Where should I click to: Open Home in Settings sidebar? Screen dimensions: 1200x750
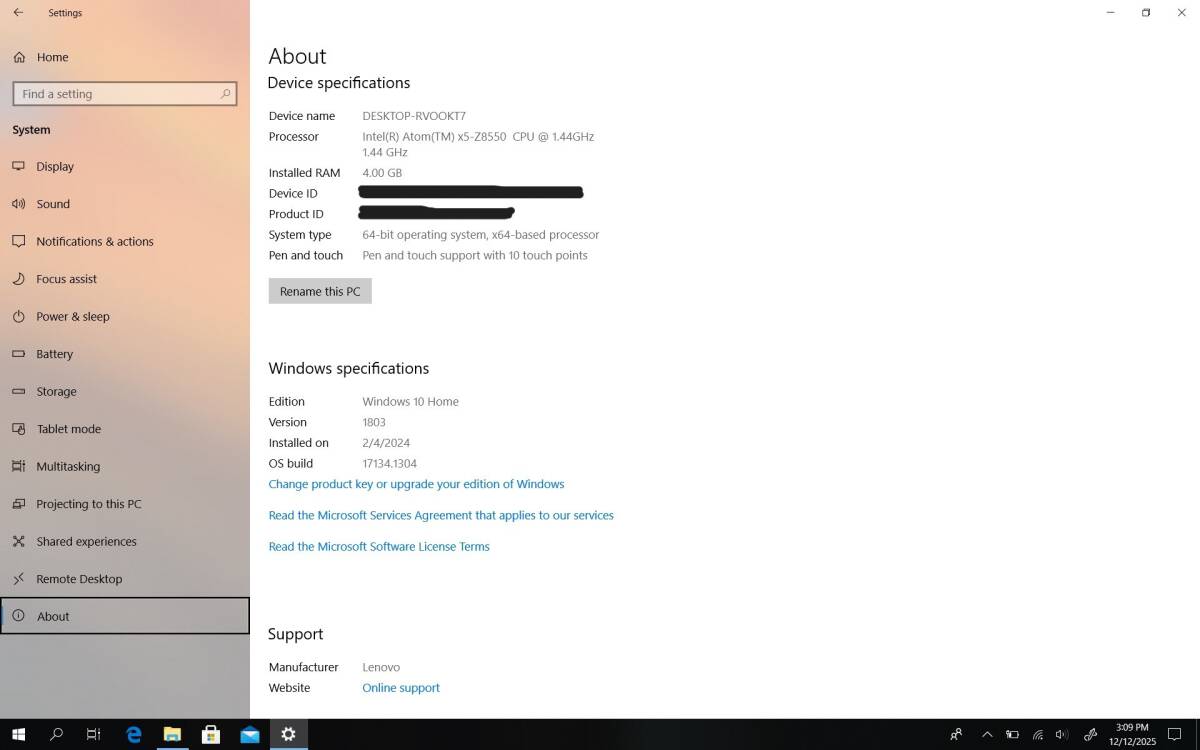click(52, 57)
